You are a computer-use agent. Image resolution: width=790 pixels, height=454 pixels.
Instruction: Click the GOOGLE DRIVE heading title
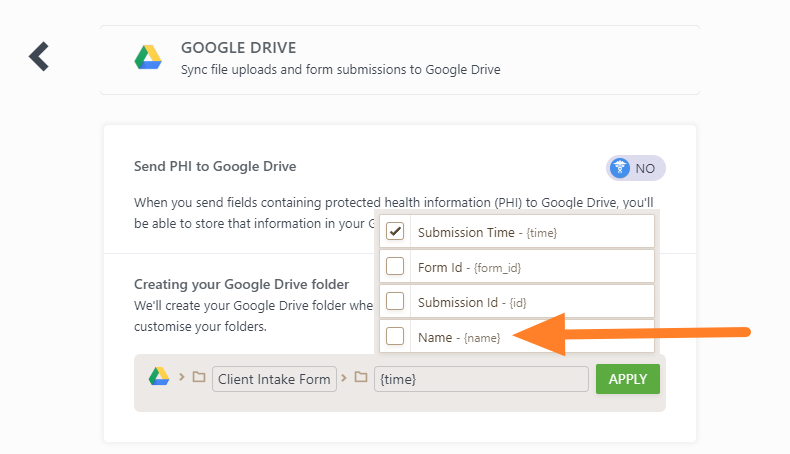(238, 48)
